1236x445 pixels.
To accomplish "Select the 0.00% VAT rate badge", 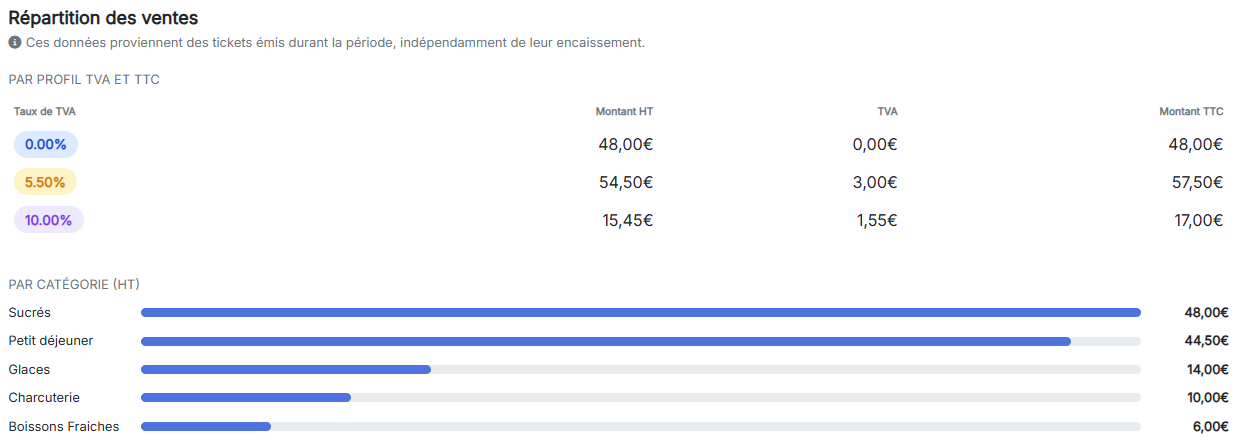I will [46, 144].
